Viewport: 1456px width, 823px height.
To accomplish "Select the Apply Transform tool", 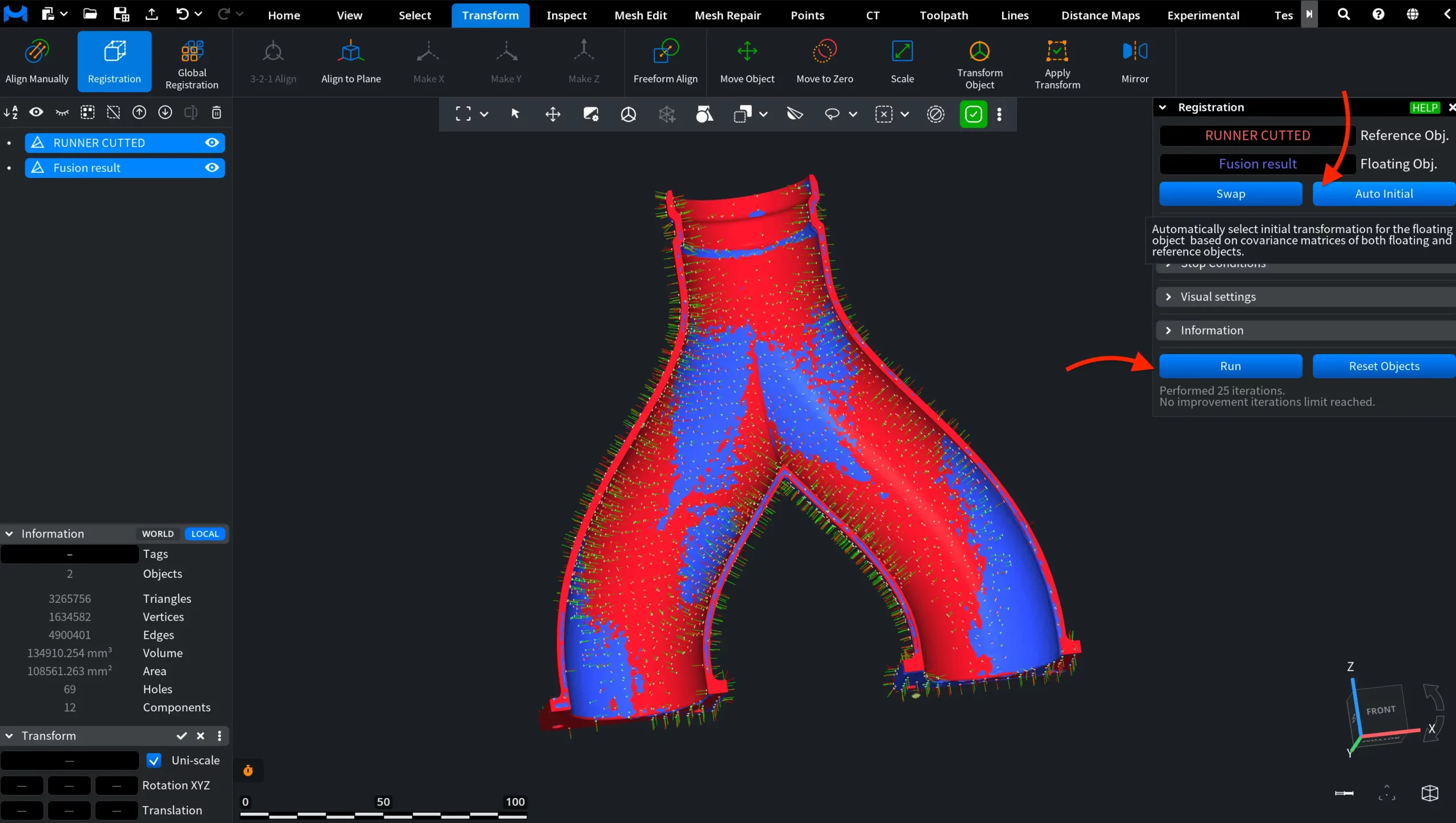I will (1057, 61).
